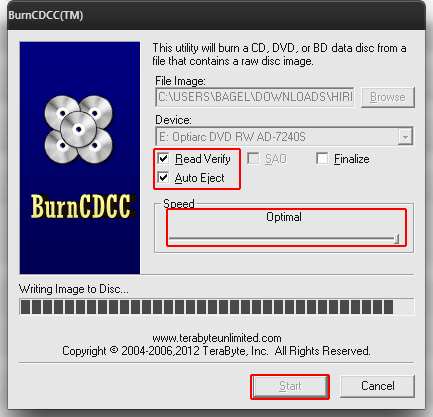This screenshot has width=433, height=417.
Task: Click the yellow BurnCDCC banner text
Action: click(x=83, y=207)
